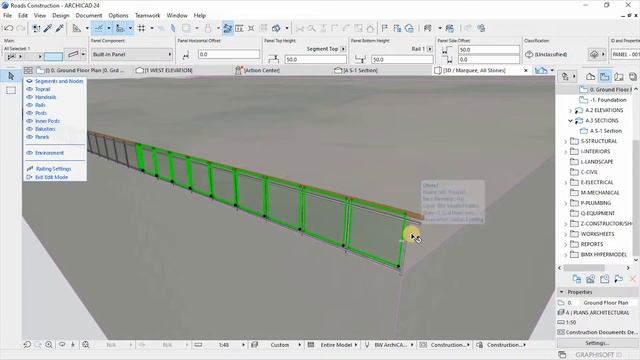Click the View Map icon in navigator

(604, 77)
